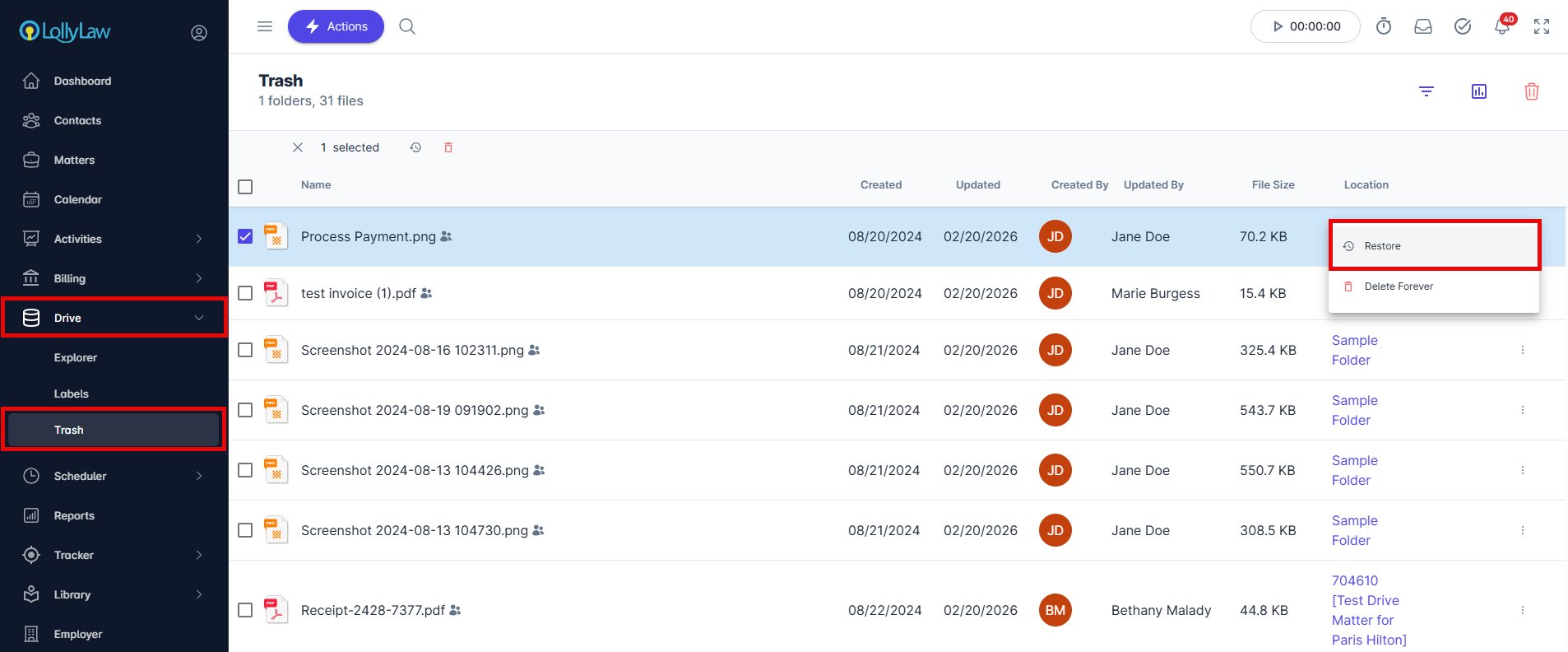
Task: Check the Screenshot 2024-08-13 104730.png checkbox
Action: [x=245, y=530]
